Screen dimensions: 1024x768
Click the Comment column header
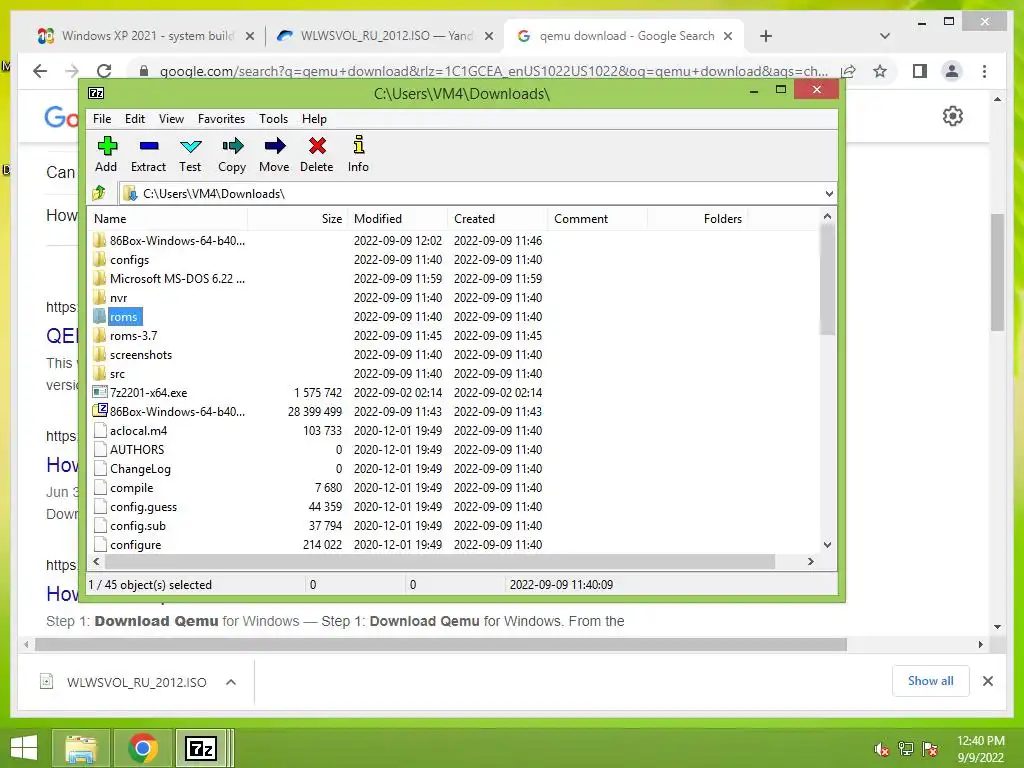point(597,219)
